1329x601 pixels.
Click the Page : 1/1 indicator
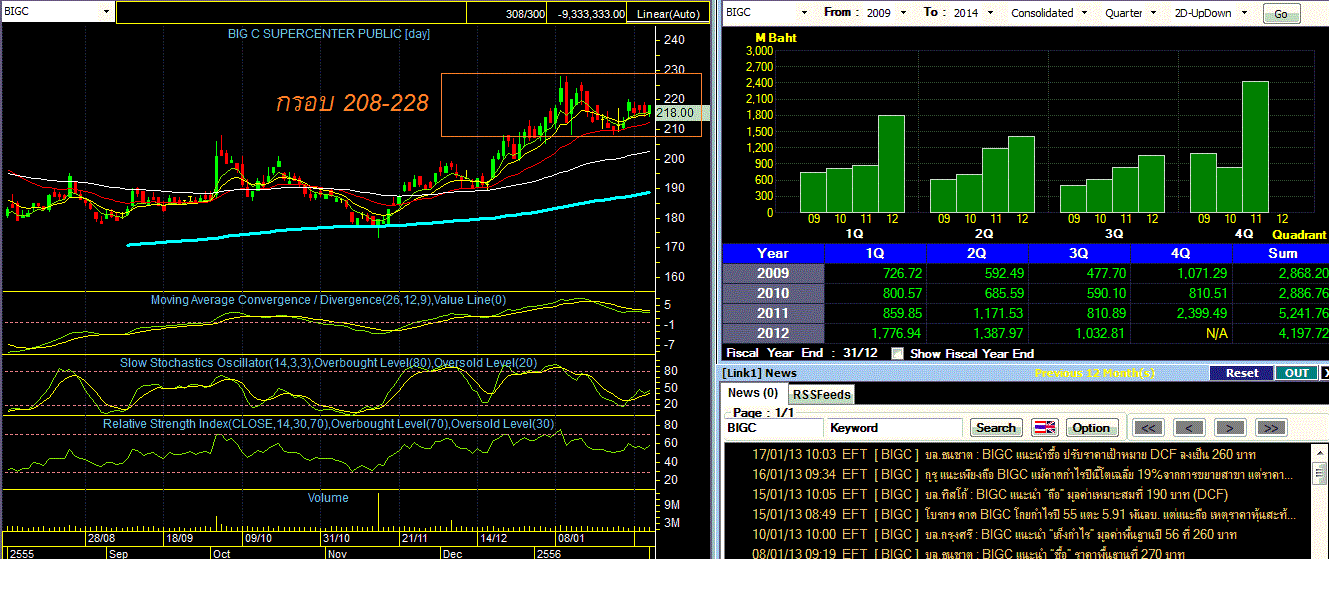point(764,412)
